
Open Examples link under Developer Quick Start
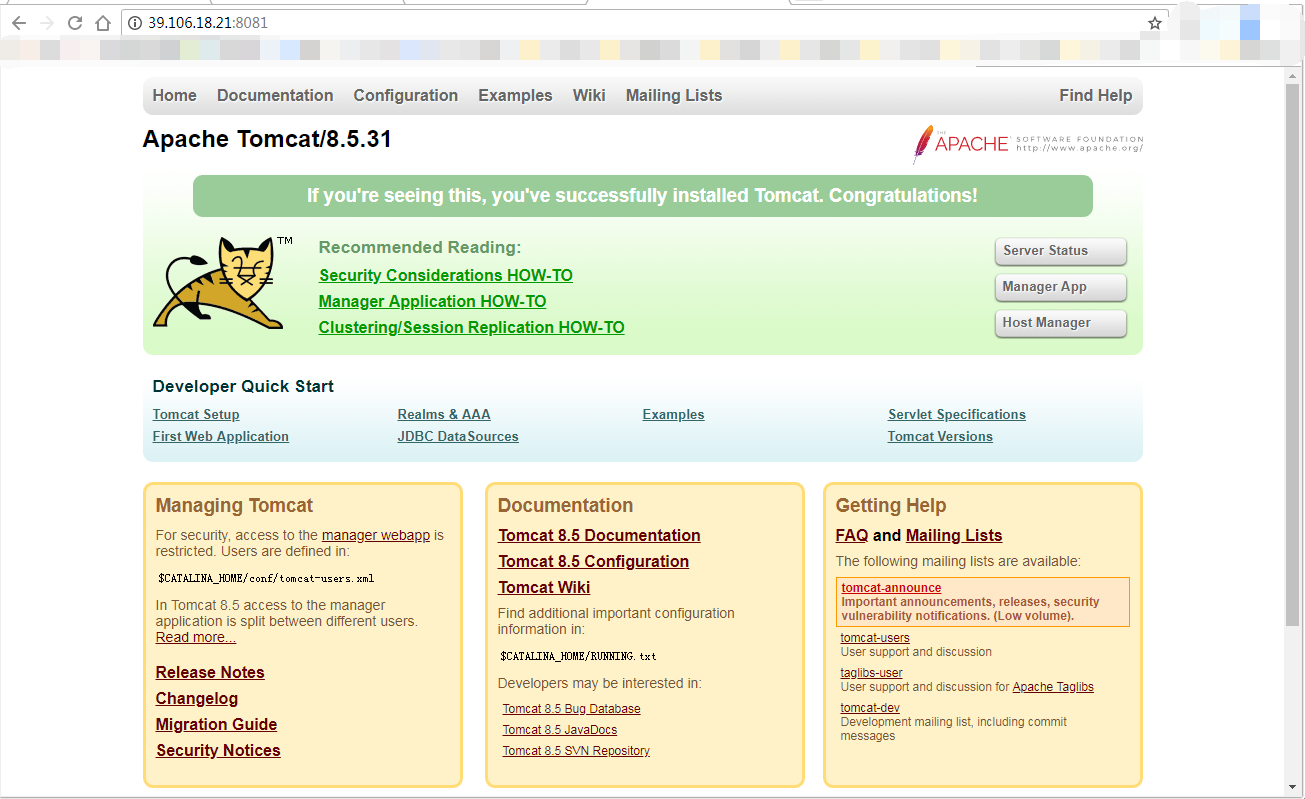673,414
